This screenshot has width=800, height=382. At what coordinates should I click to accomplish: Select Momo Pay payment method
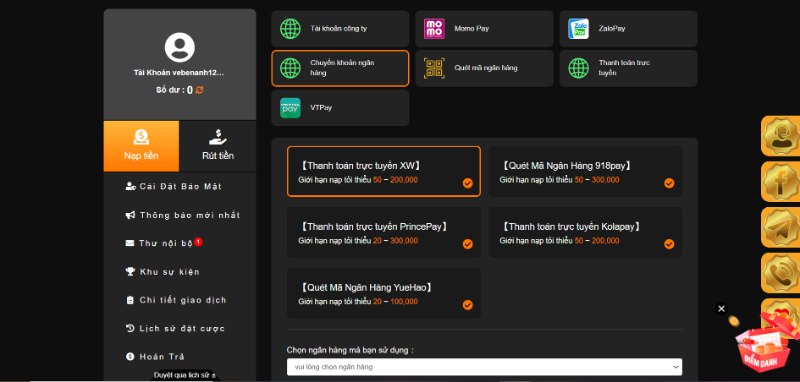point(484,29)
